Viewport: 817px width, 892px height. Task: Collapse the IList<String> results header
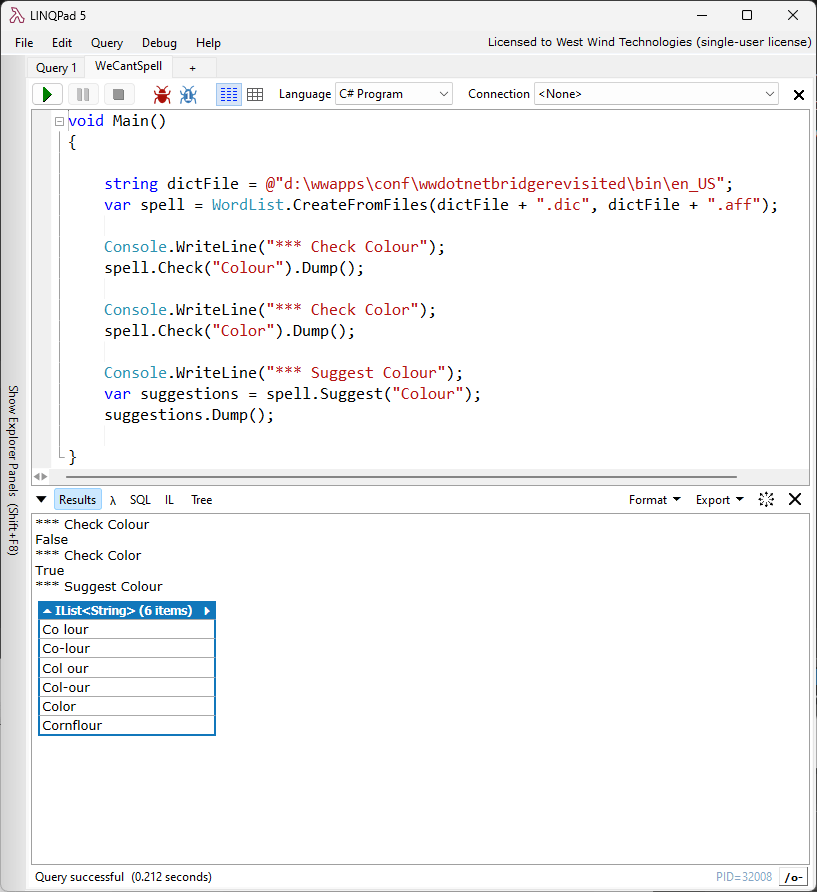click(x=48, y=611)
